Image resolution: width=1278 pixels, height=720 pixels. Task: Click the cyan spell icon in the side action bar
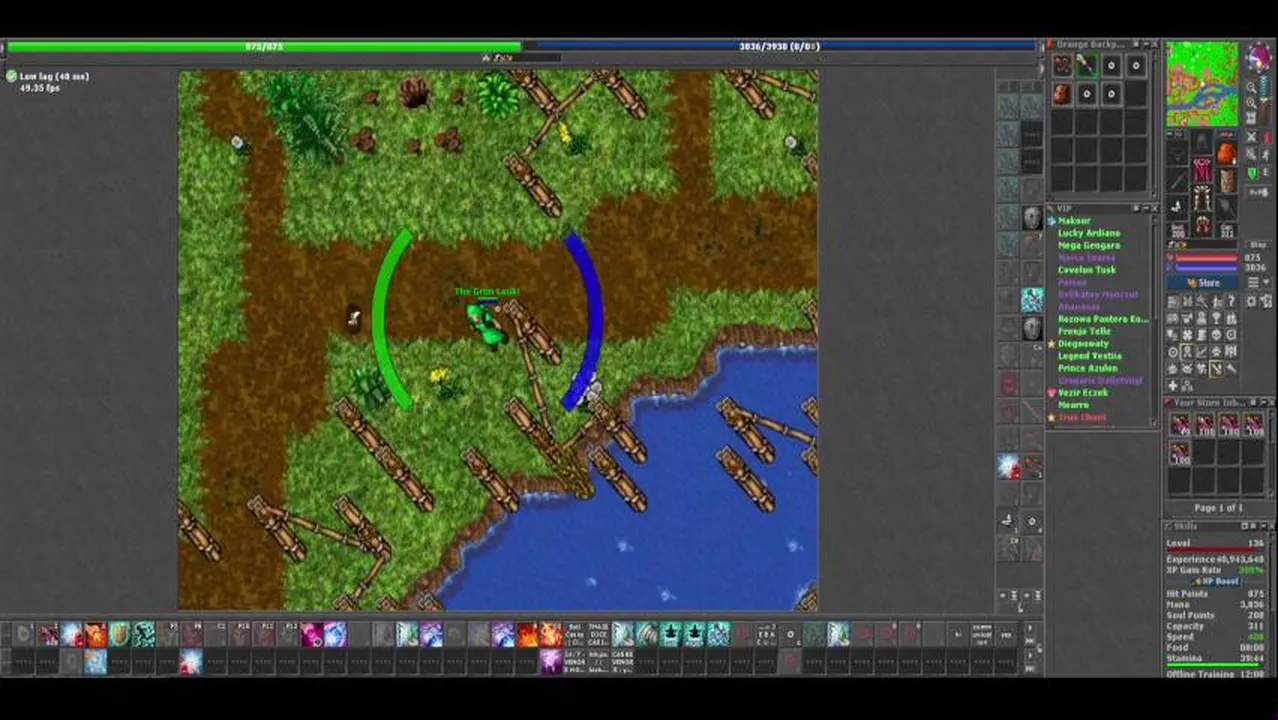click(x=1032, y=298)
